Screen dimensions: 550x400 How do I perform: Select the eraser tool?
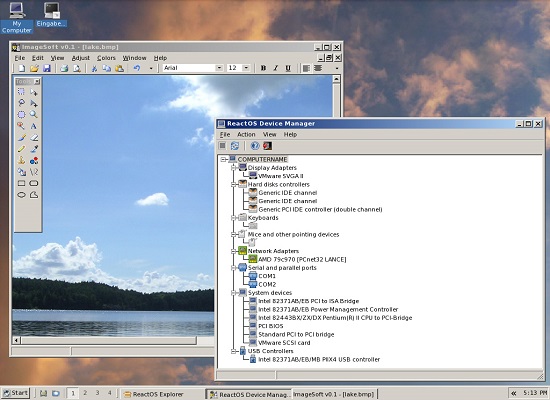click(x=34, y=138)
